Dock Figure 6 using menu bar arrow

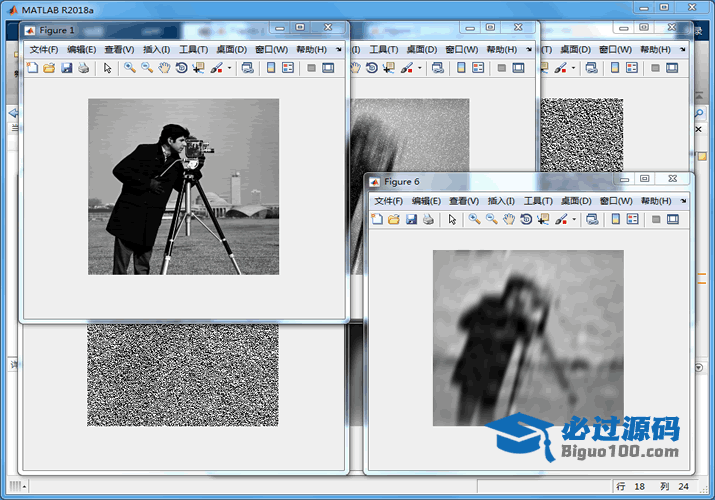(684, 201)
